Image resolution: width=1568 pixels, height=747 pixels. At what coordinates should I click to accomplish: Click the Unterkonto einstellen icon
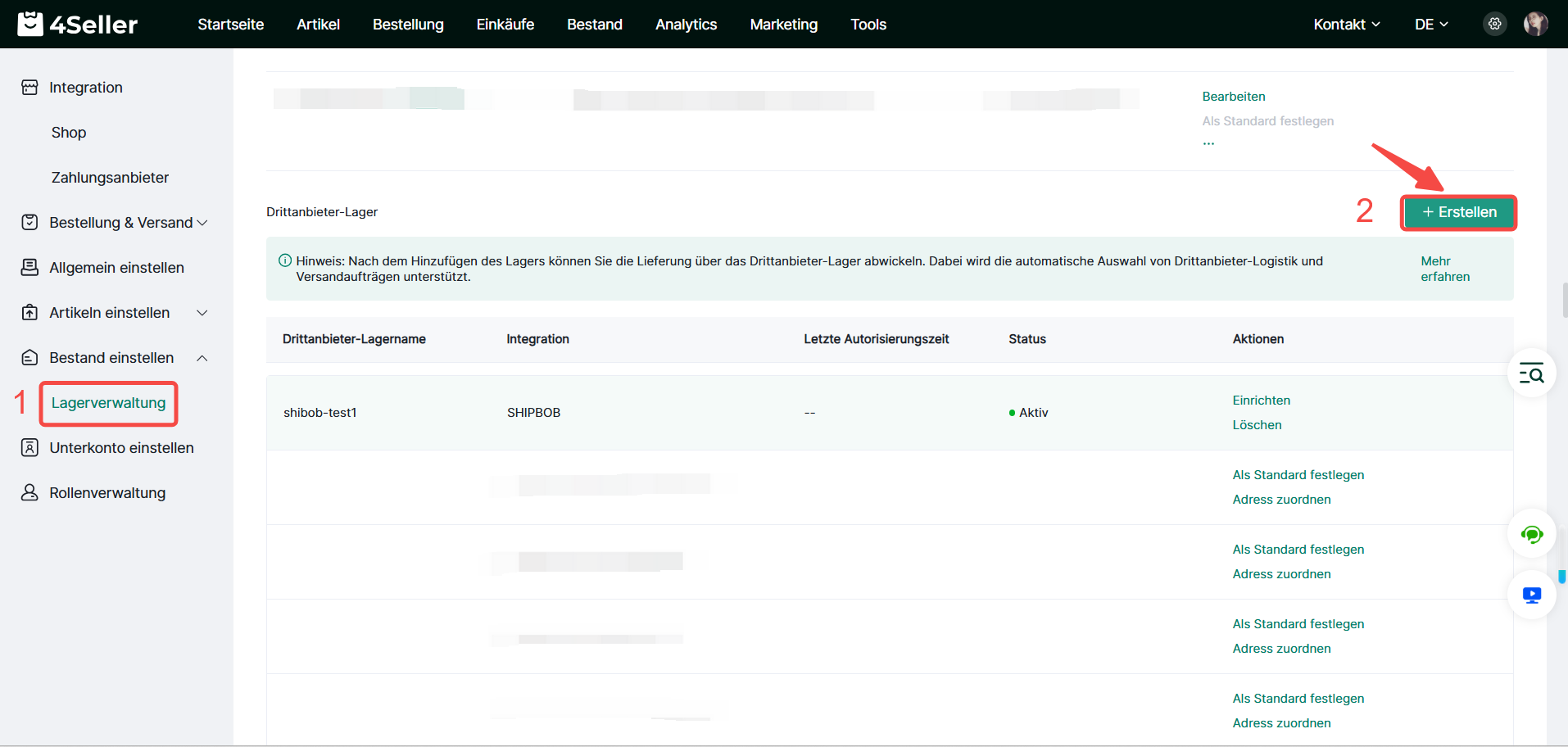pyautogui.click(x=29, y=447)
